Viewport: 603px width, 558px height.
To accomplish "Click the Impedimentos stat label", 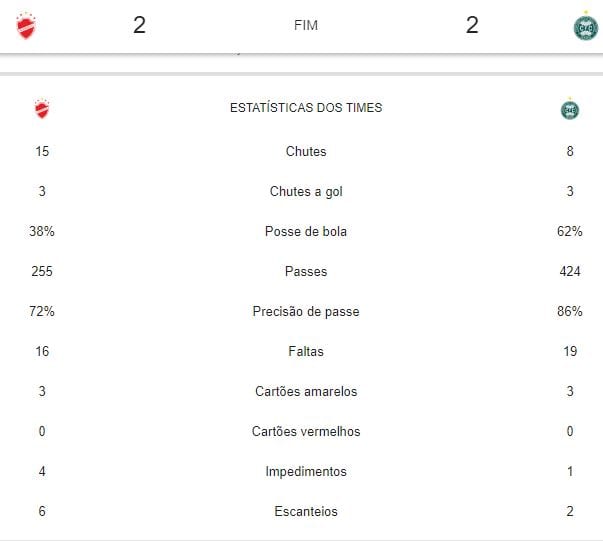I will point(306,472).
